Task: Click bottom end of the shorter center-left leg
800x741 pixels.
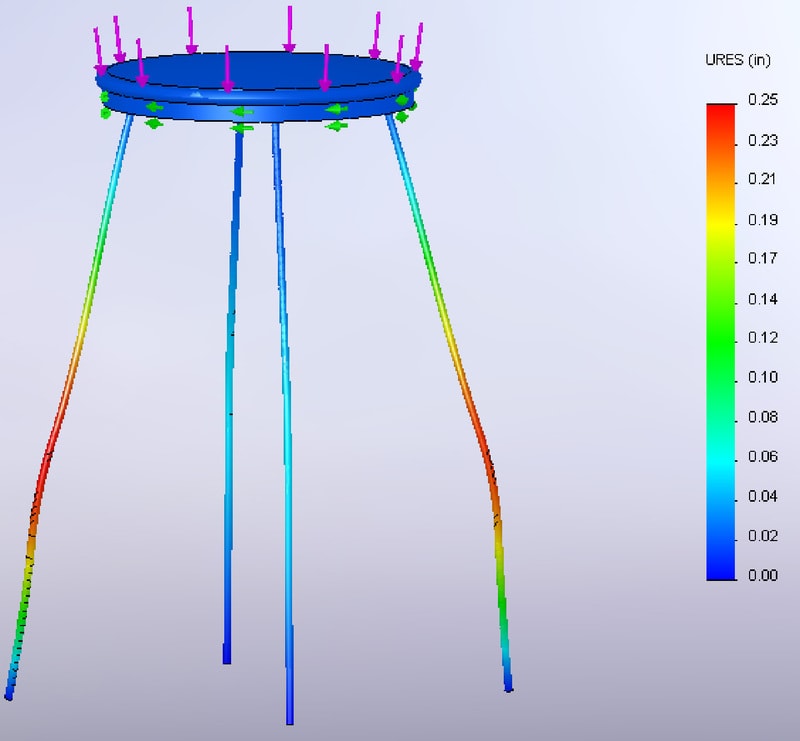Action: 227,656
